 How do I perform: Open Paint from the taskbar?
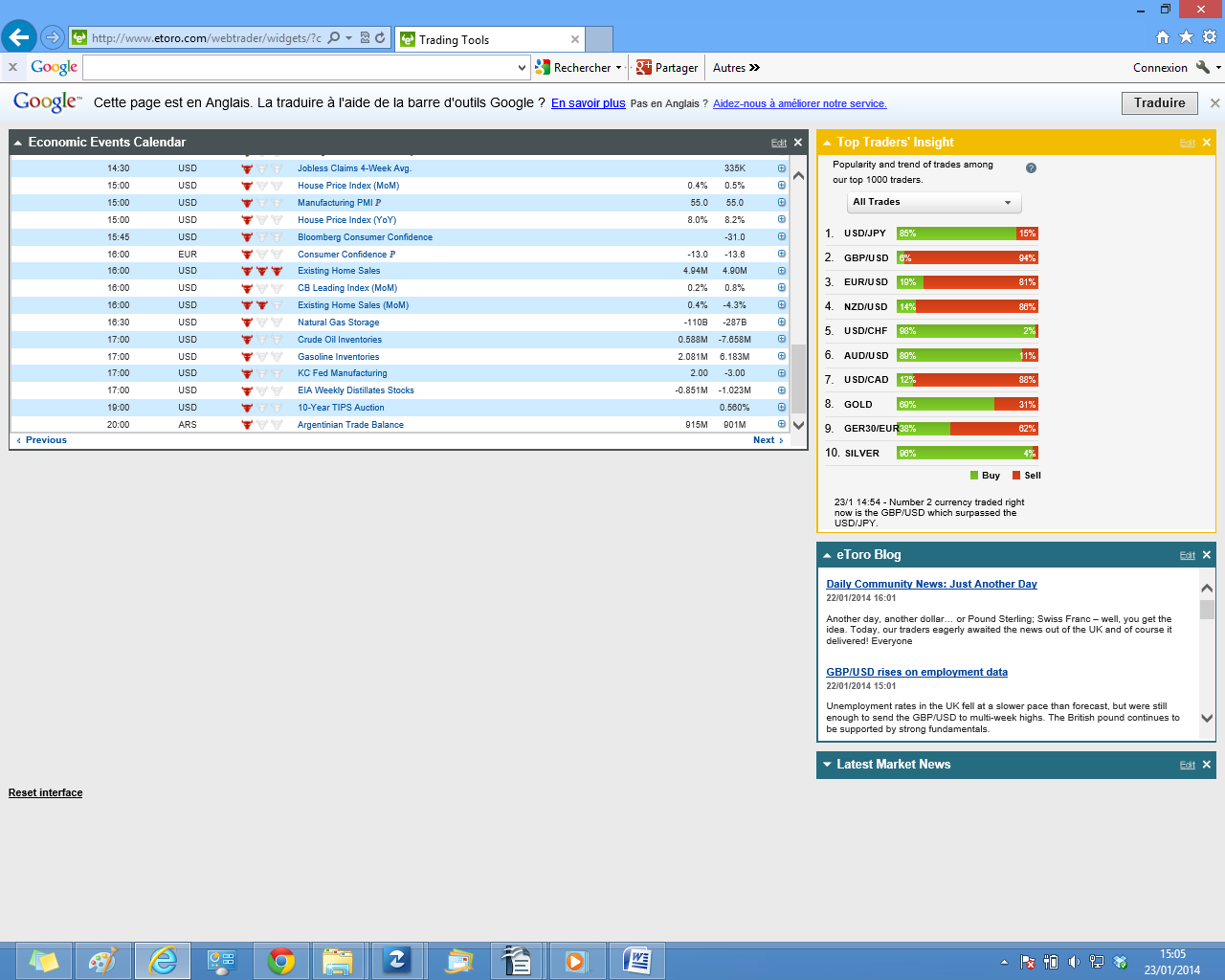coord(102,961)
